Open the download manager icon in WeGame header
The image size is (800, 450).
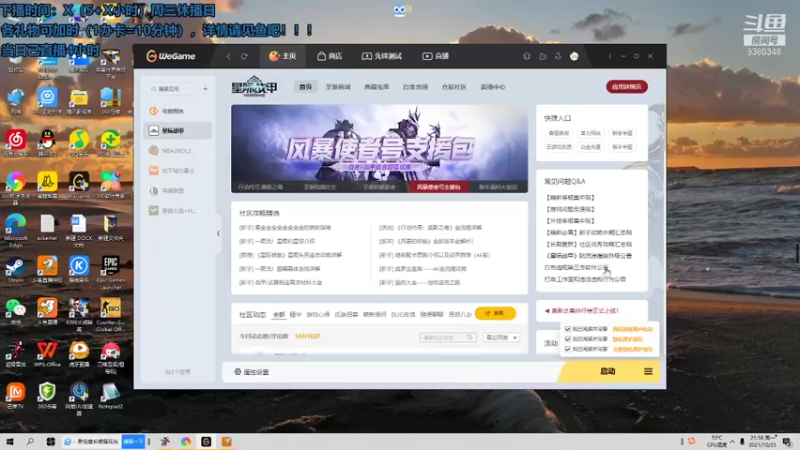pos(558,56)
